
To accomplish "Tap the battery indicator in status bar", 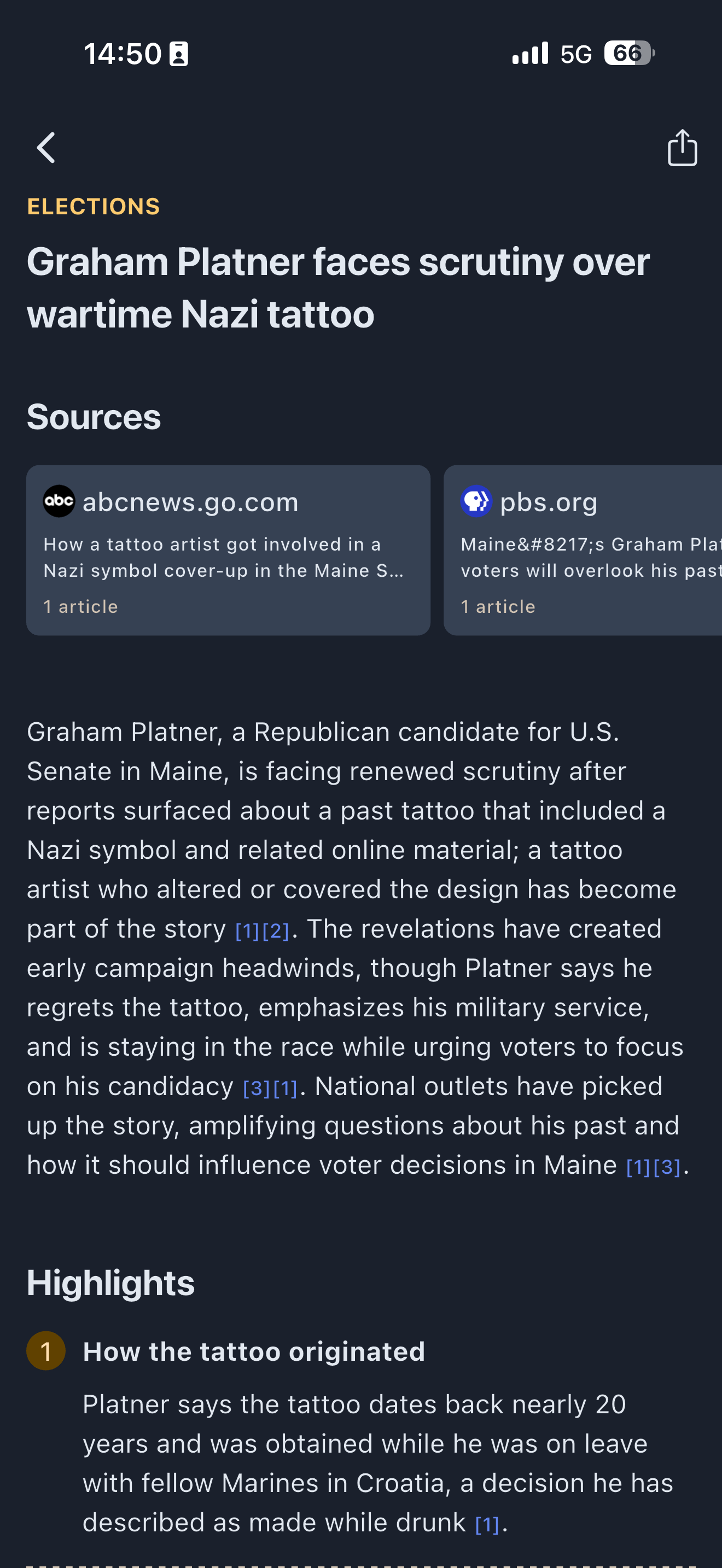I will coord(629,53).
